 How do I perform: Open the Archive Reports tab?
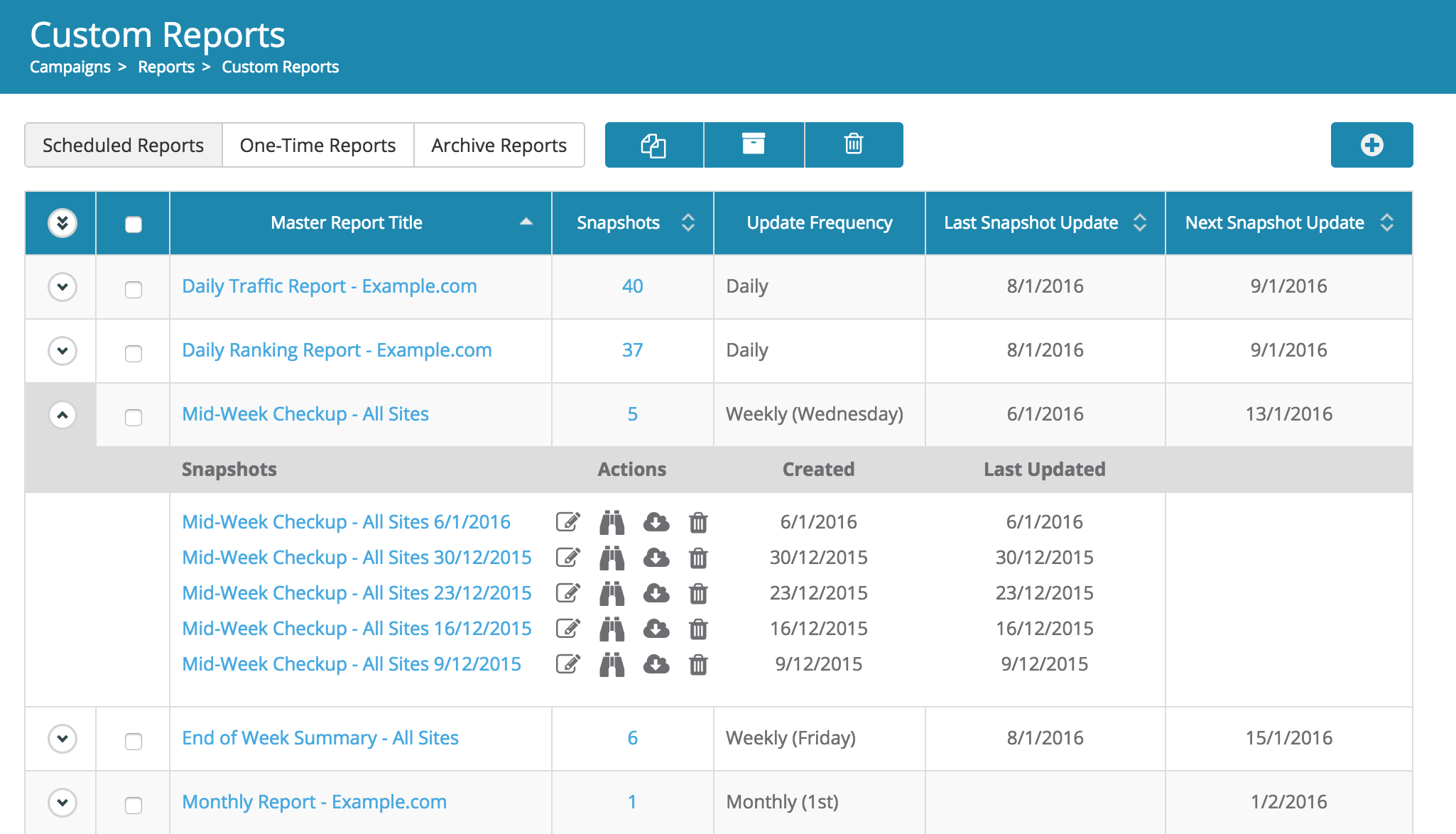pos(498,145)
